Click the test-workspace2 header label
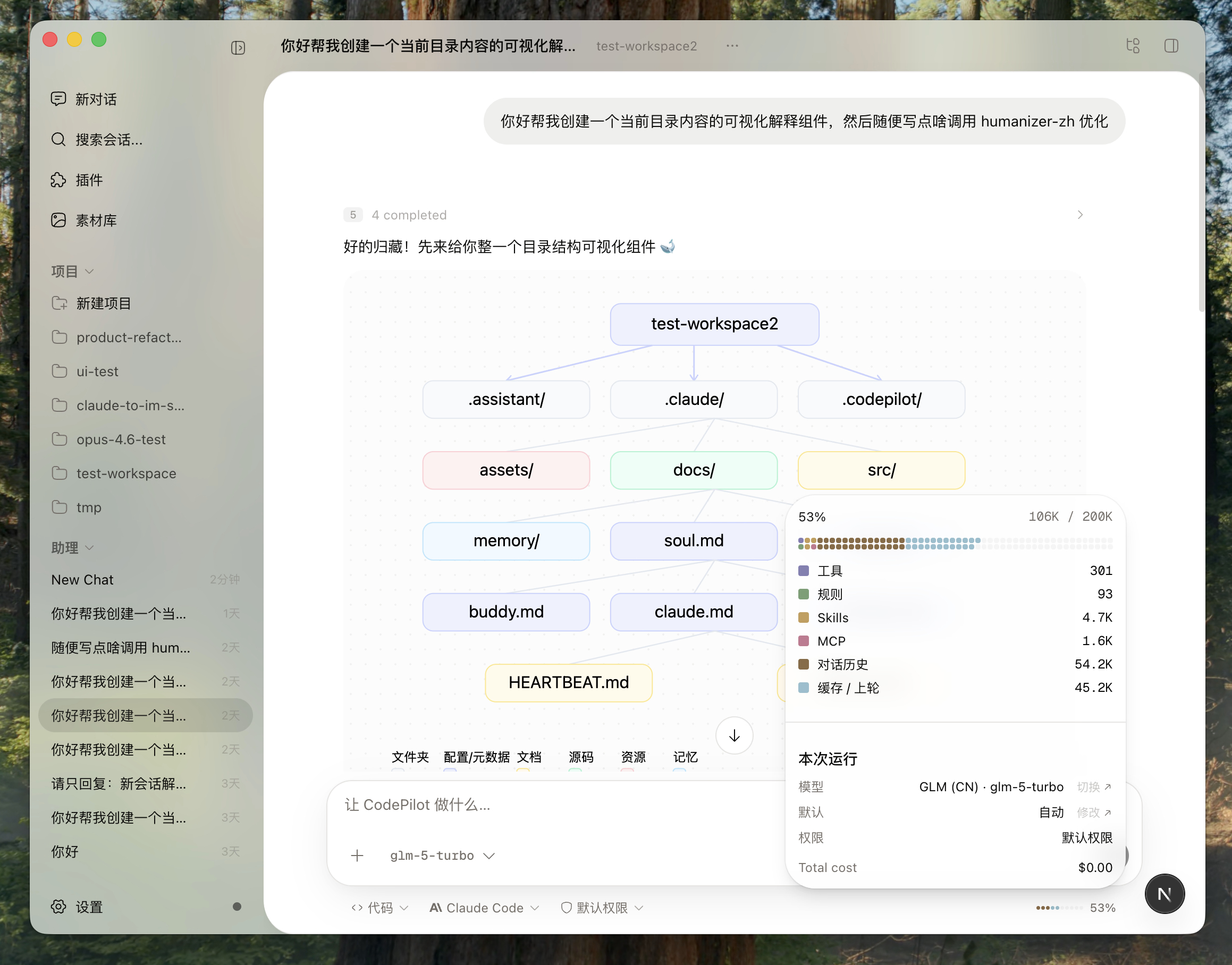The image size is (1232, 965). click(646, 46)
